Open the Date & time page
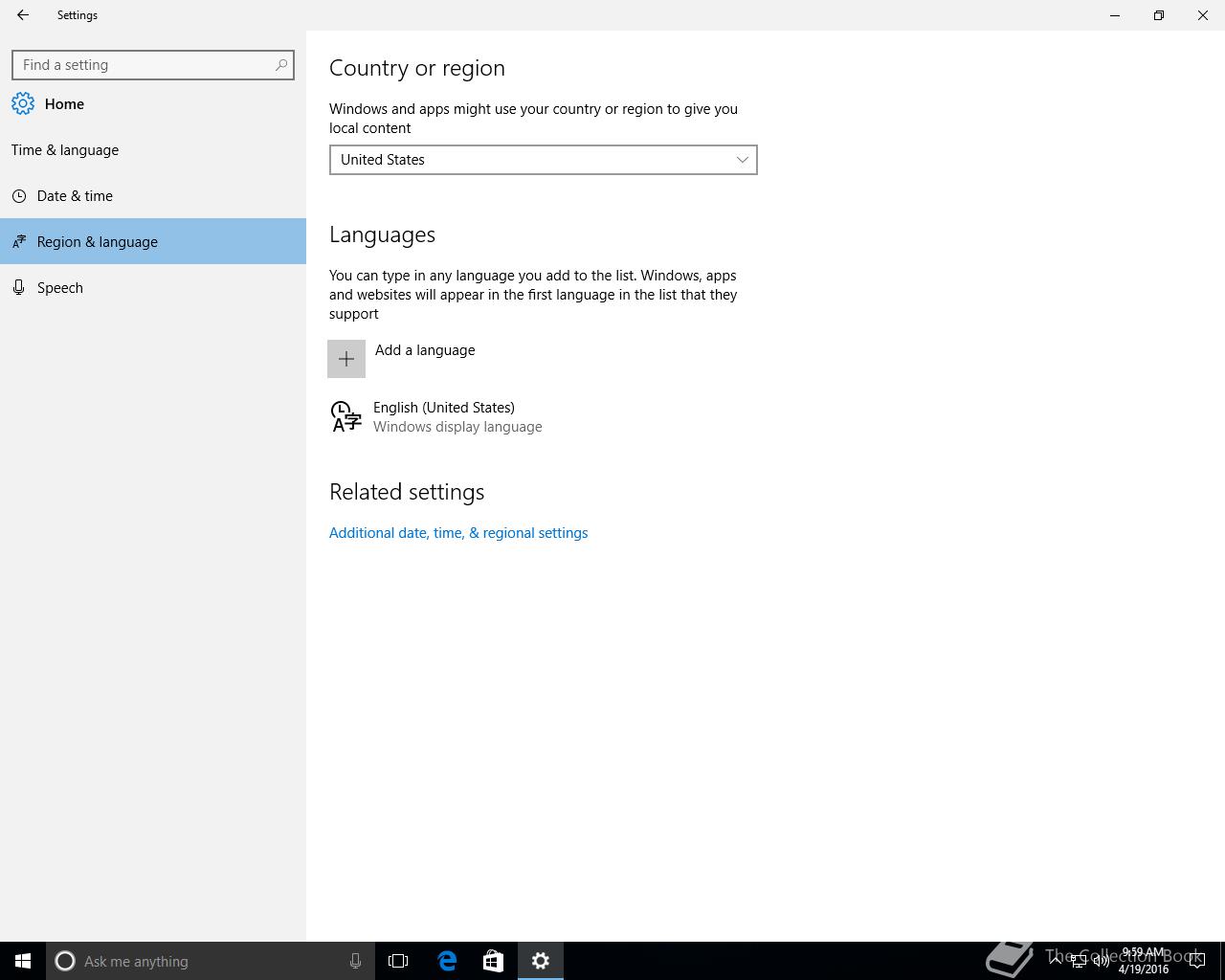1225x980 pixels. (153, 196)
